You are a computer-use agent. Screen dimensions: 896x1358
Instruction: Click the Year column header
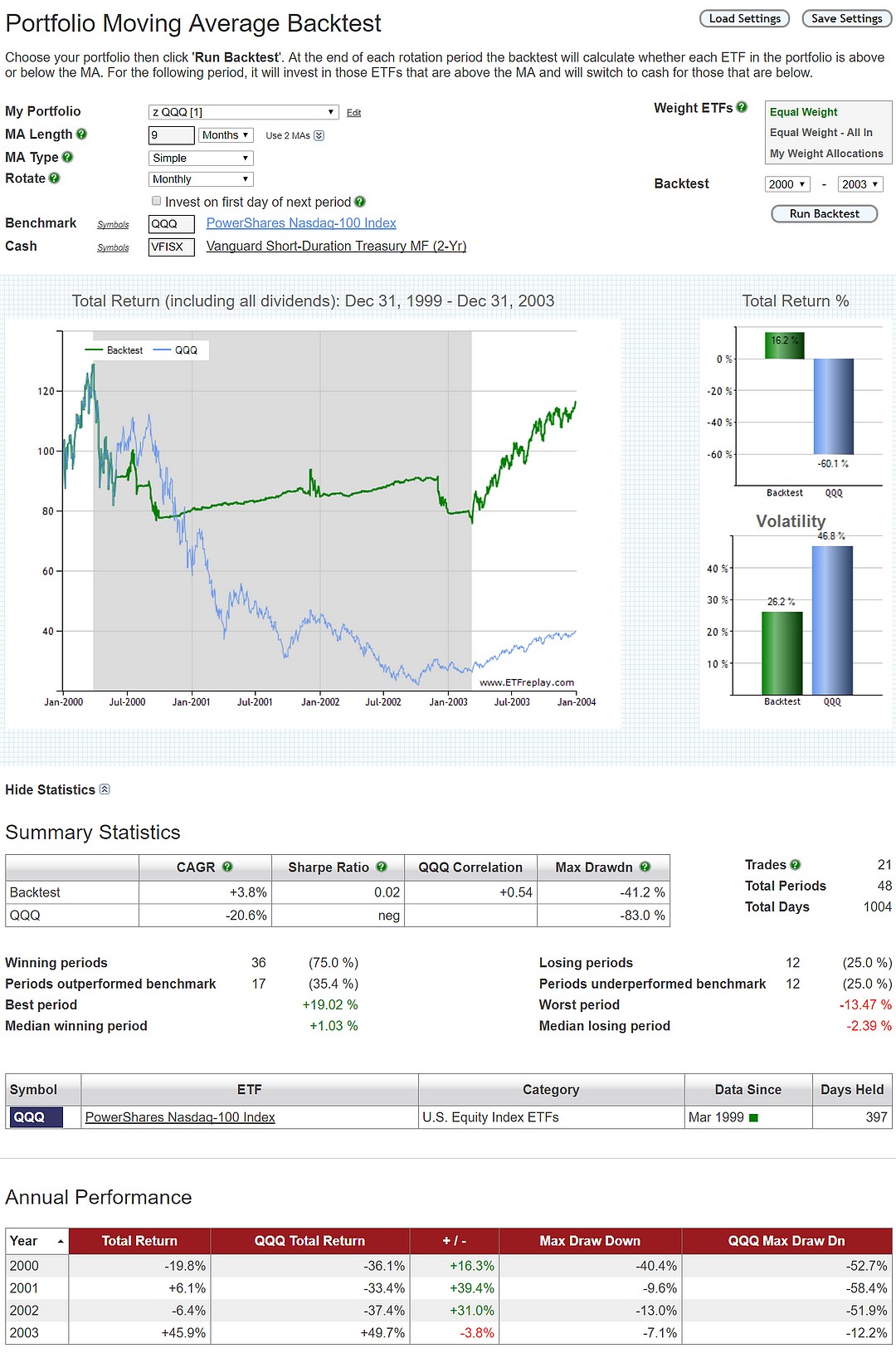pos(37,1241)
